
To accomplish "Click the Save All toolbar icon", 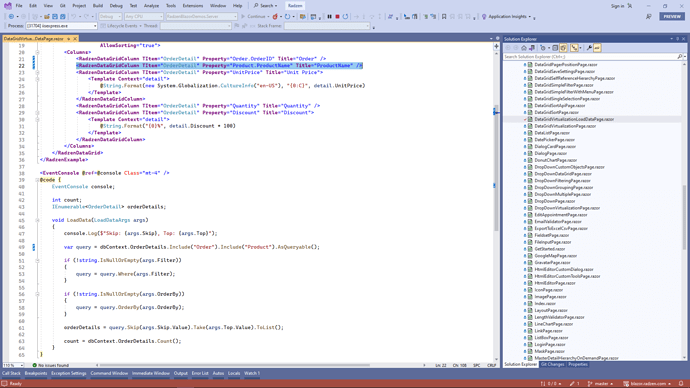I will coord(62,17).
